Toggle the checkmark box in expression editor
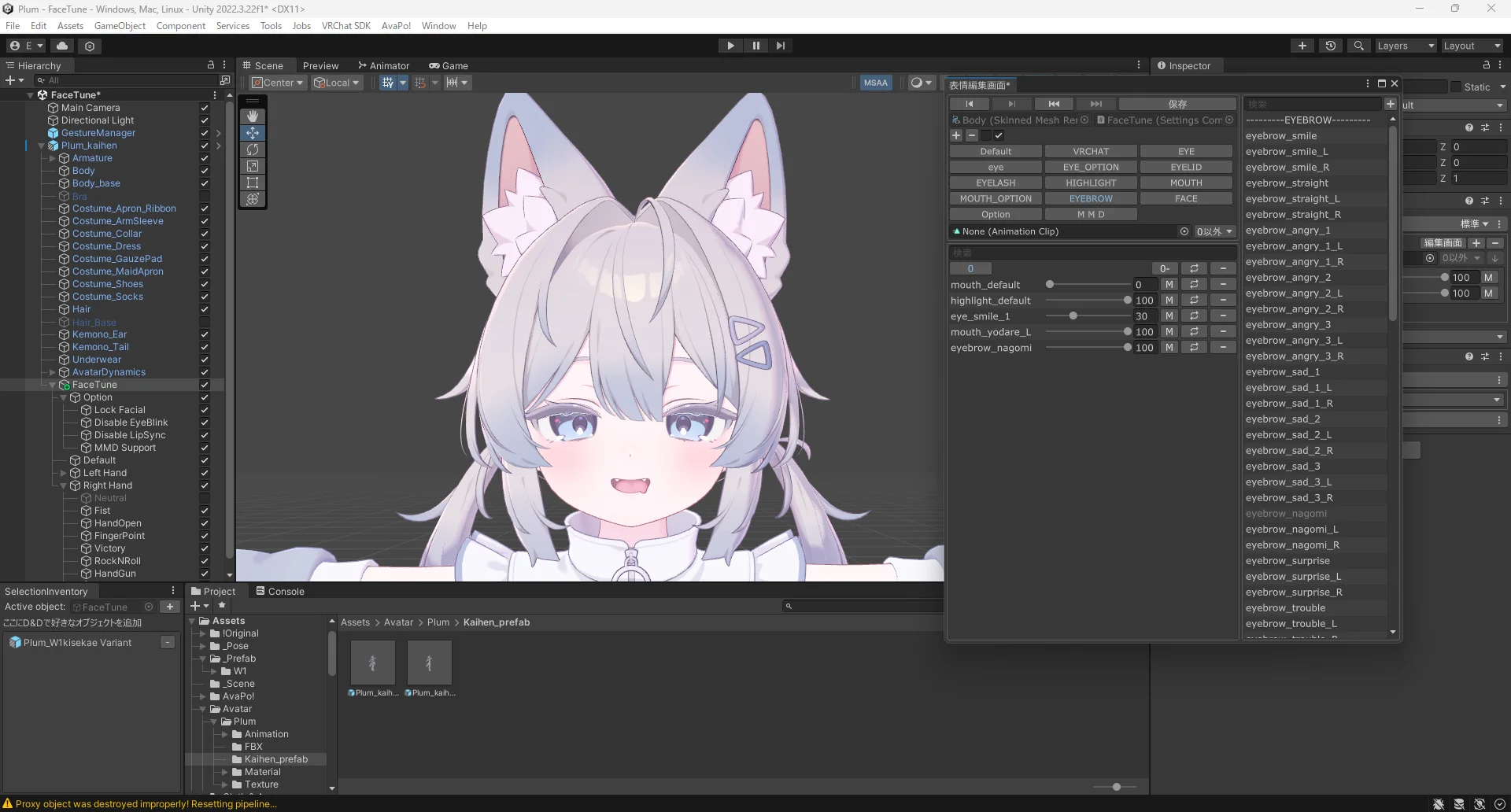 click(999, 135)
